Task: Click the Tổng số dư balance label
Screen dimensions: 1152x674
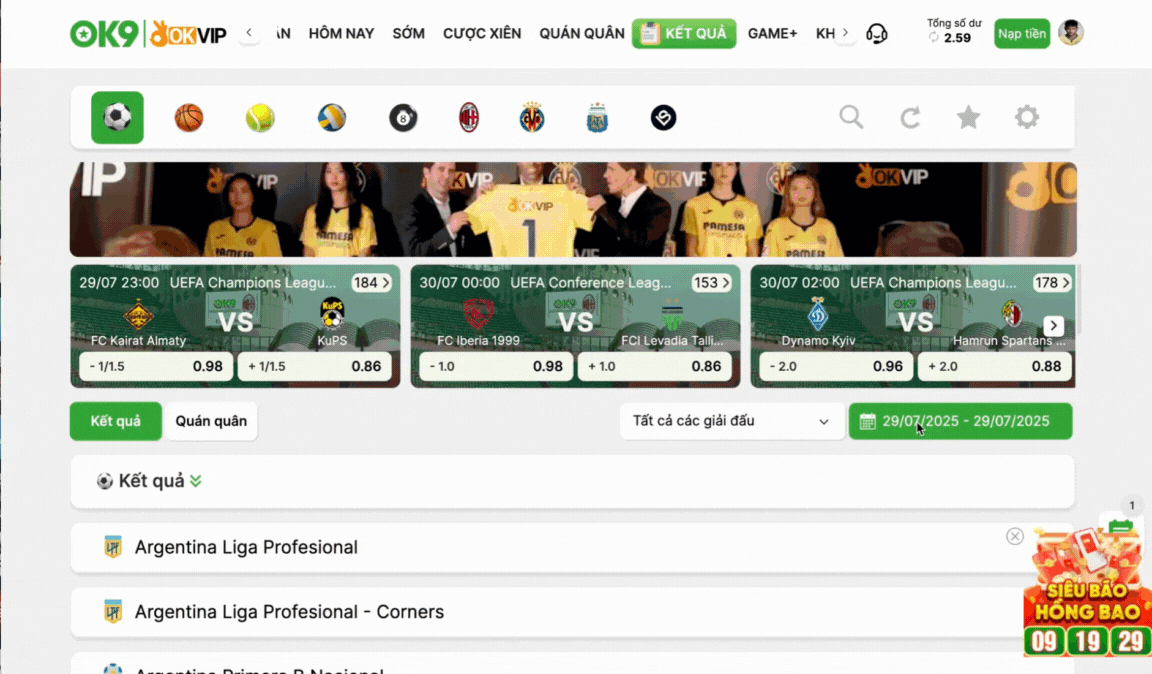Action: [954, 24]
